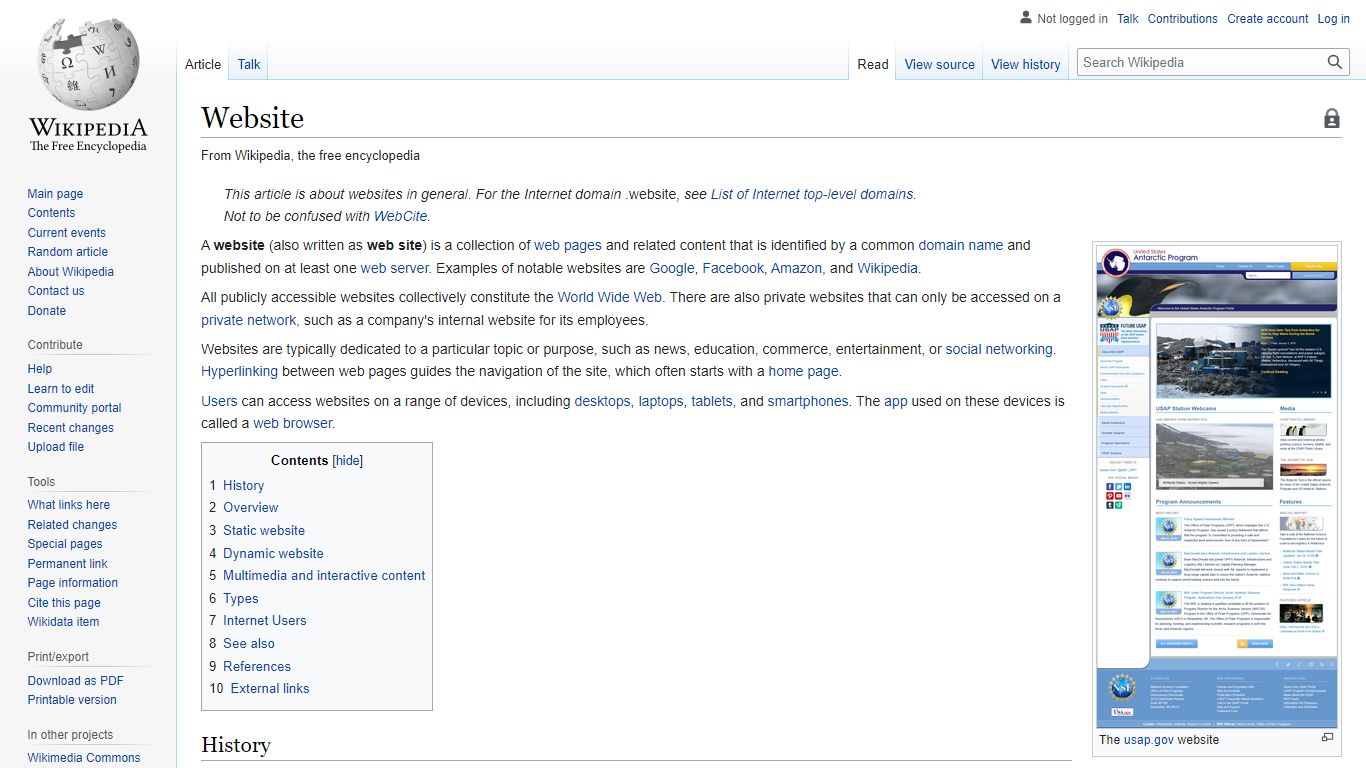Jump to Multimedia and interactive content

pyautogui.click(x=324, y=576)
